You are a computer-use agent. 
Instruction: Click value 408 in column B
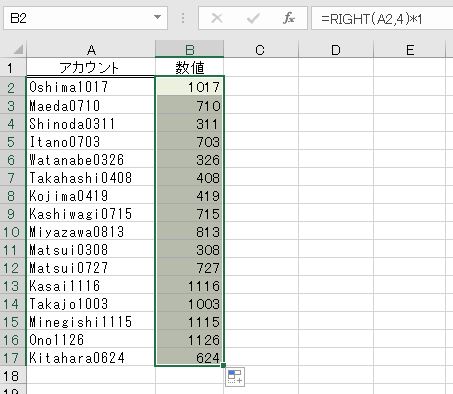pyautogui.click(x=190, y=177)
